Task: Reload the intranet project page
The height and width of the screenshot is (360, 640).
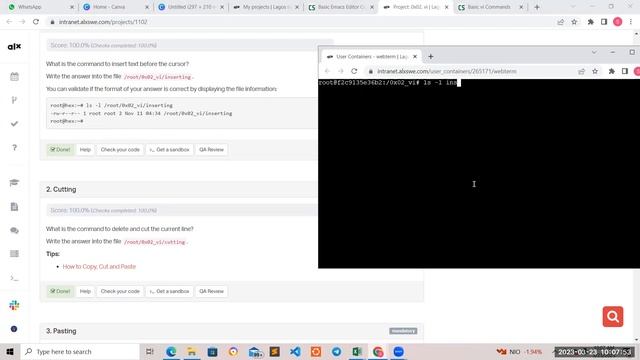Action: tap(36, 22)
